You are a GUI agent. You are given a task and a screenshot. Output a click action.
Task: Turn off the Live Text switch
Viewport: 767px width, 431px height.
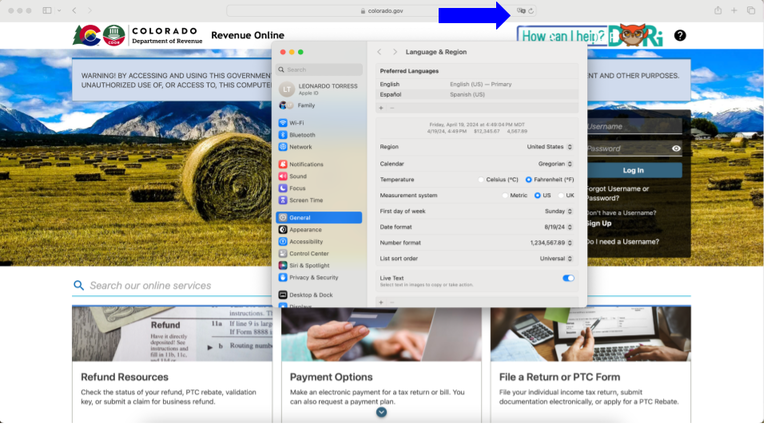click(568, 278)
